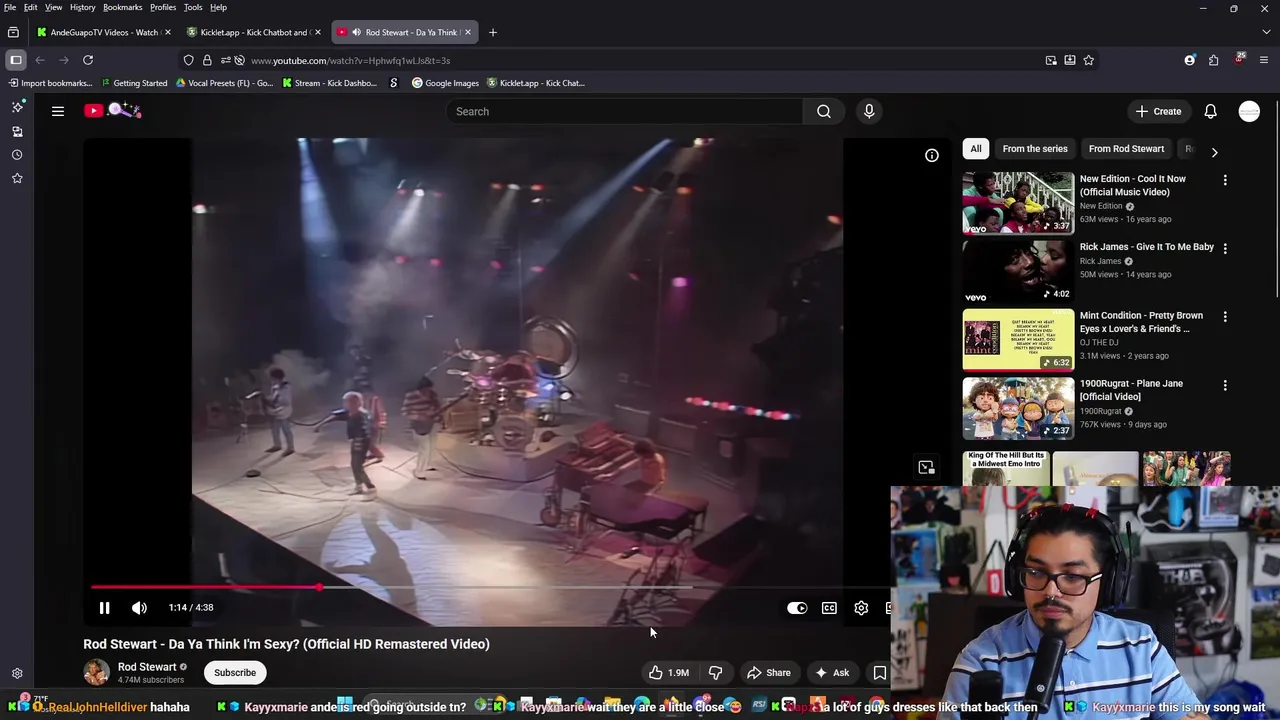Select From Rod Stewart chip
Viewport: 1280px width, 720px height.
[1126, 149]
